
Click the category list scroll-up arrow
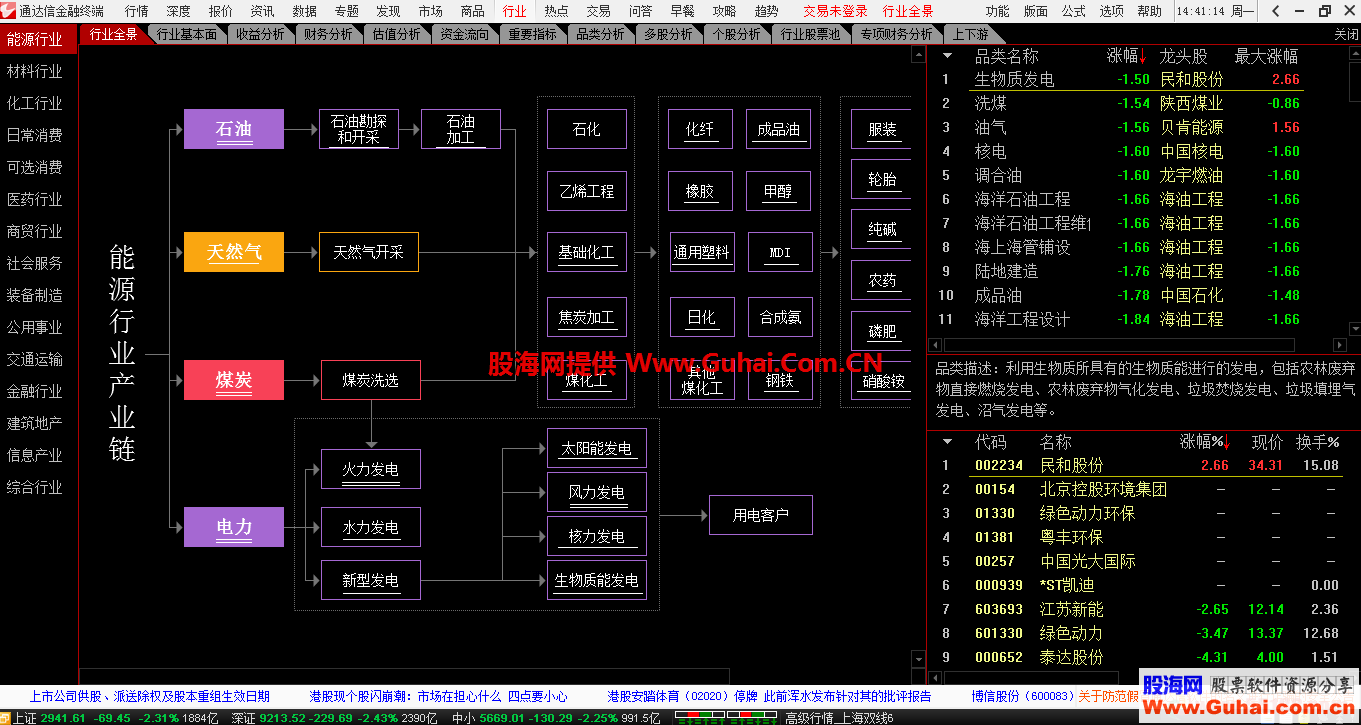pos(1354,54)
